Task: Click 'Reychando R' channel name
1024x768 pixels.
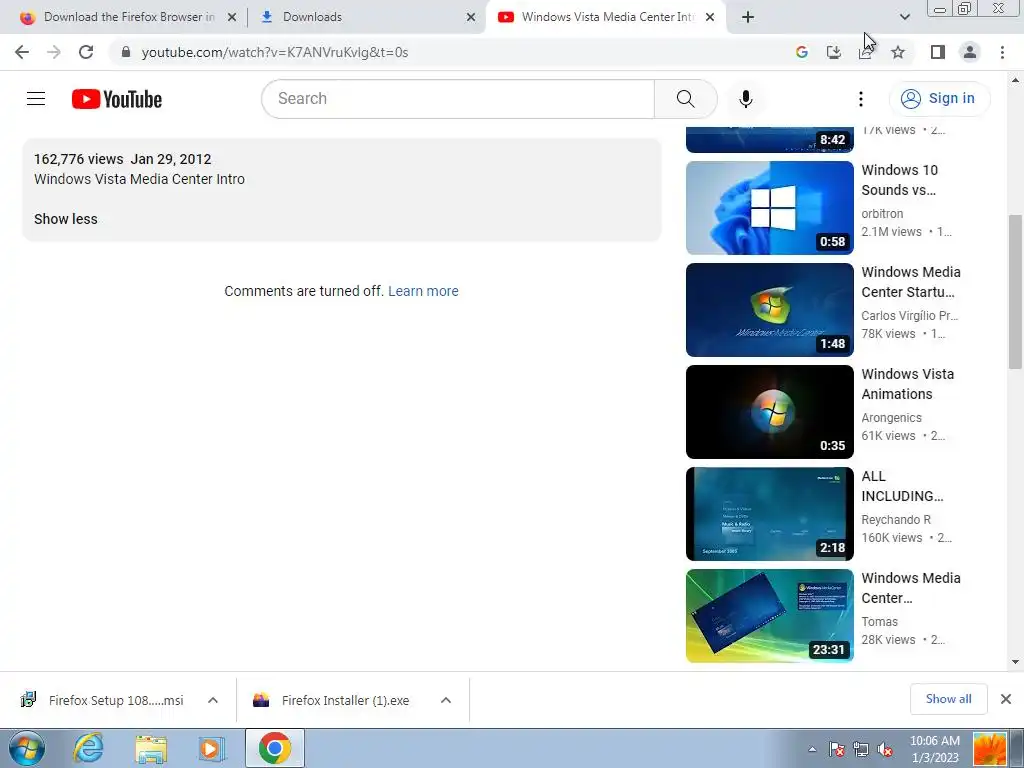Action: 896,520
